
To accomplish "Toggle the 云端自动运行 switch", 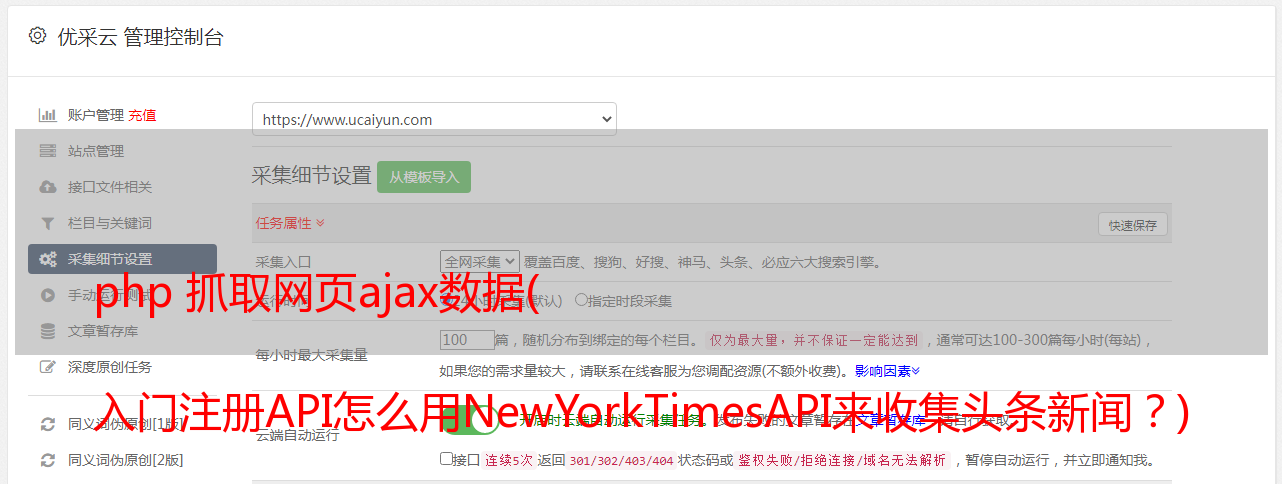I will tap(469, 419).
